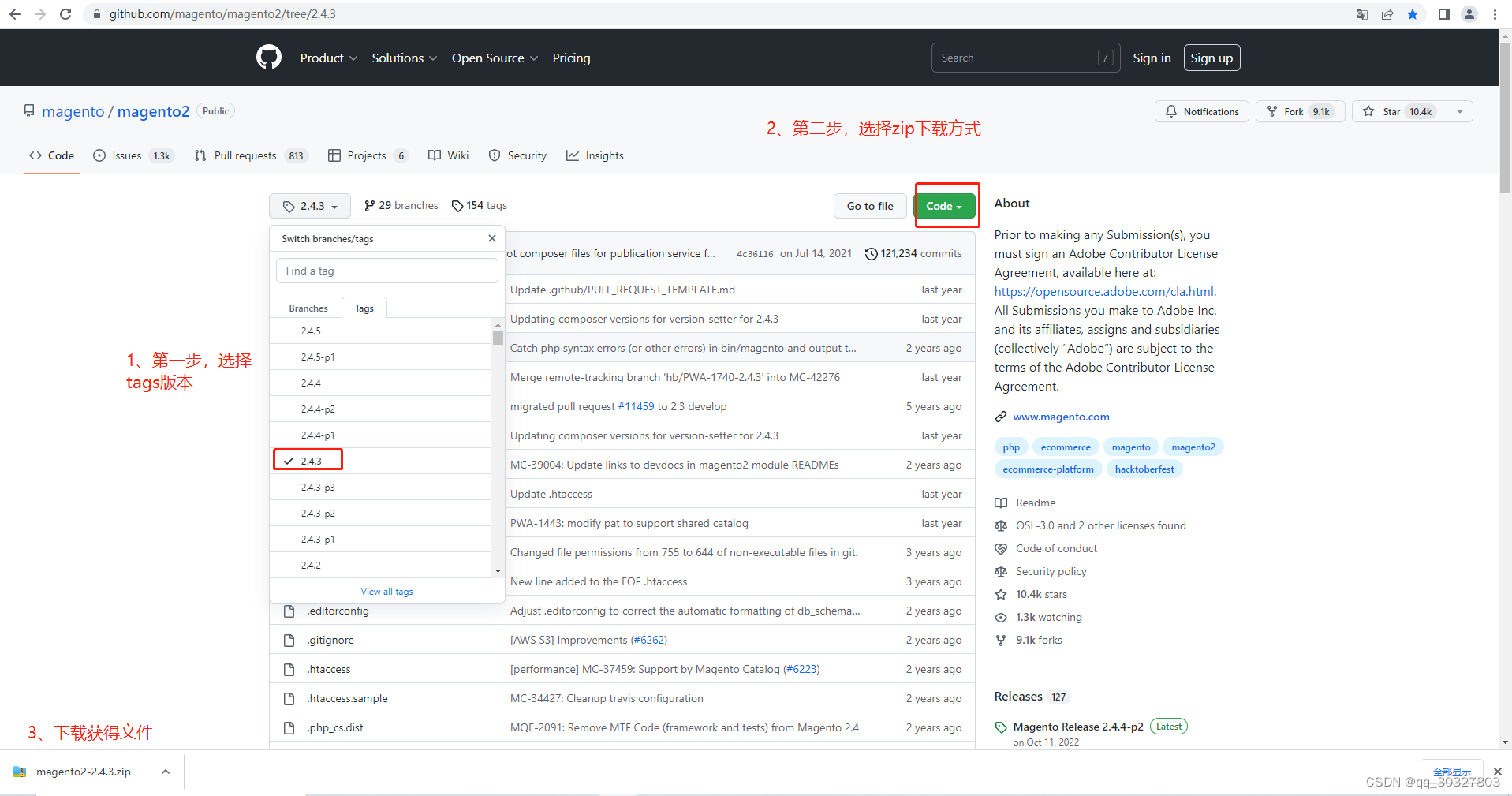Click the hacktoberfest topic tag
The width and height of the screenshot is (1512, 796).
coord(1144,469)
